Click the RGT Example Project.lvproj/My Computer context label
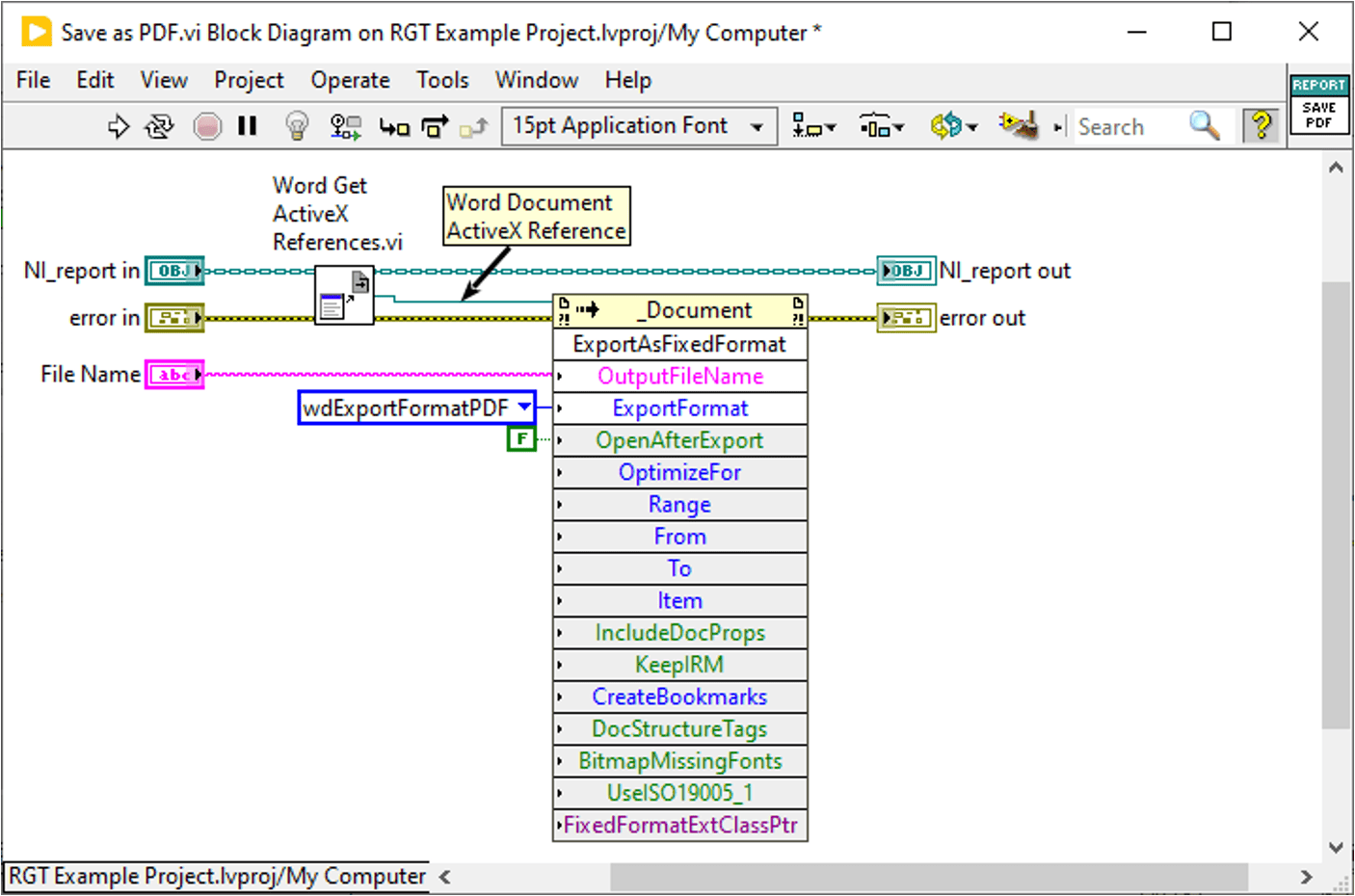This screenshot has height=896, width=1355. [217, 876]
